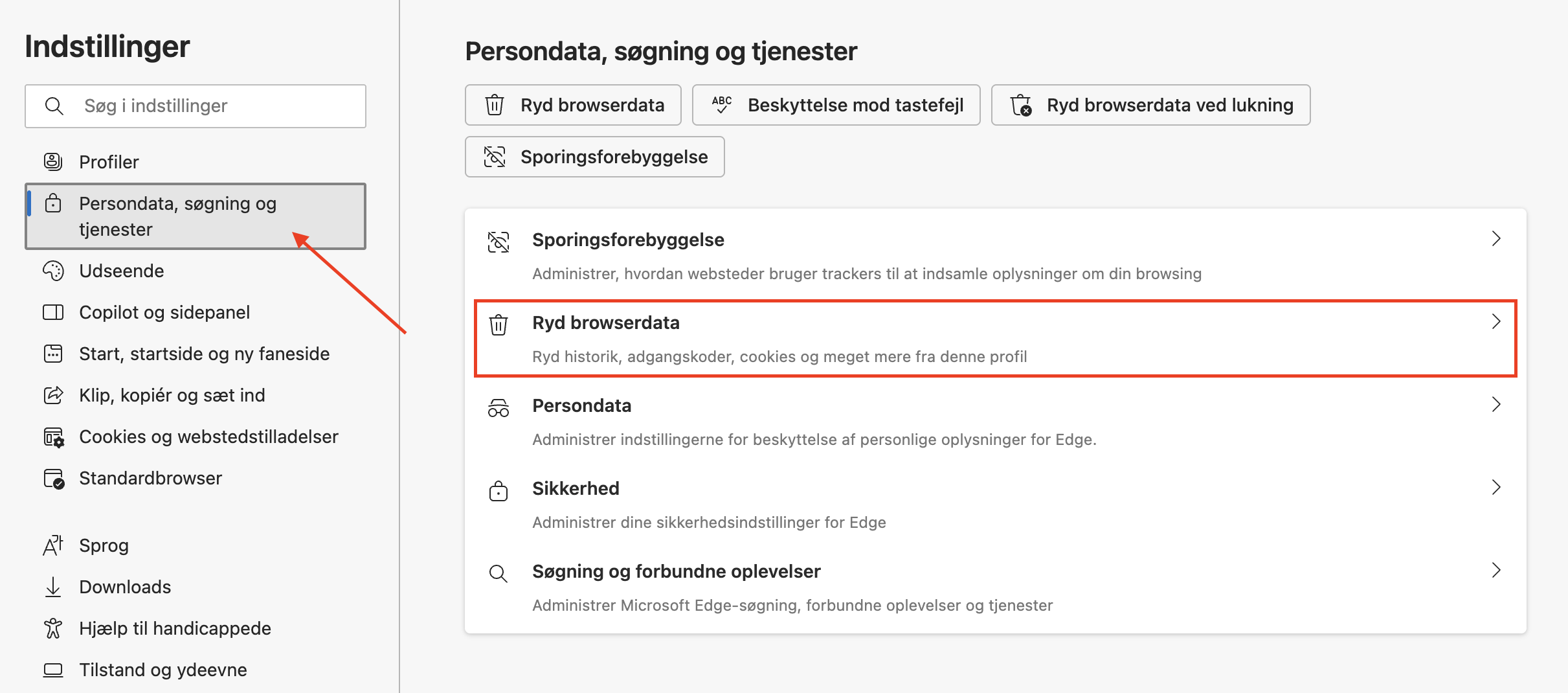Click Ryd browserdata ved lukning button
The width and height of the screenshot is (1568, 693).
tap(1151, 105)
